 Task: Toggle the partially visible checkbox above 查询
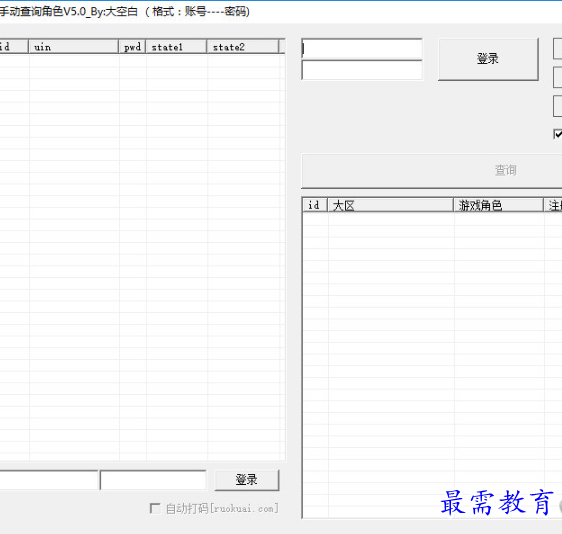click(558, 134)
